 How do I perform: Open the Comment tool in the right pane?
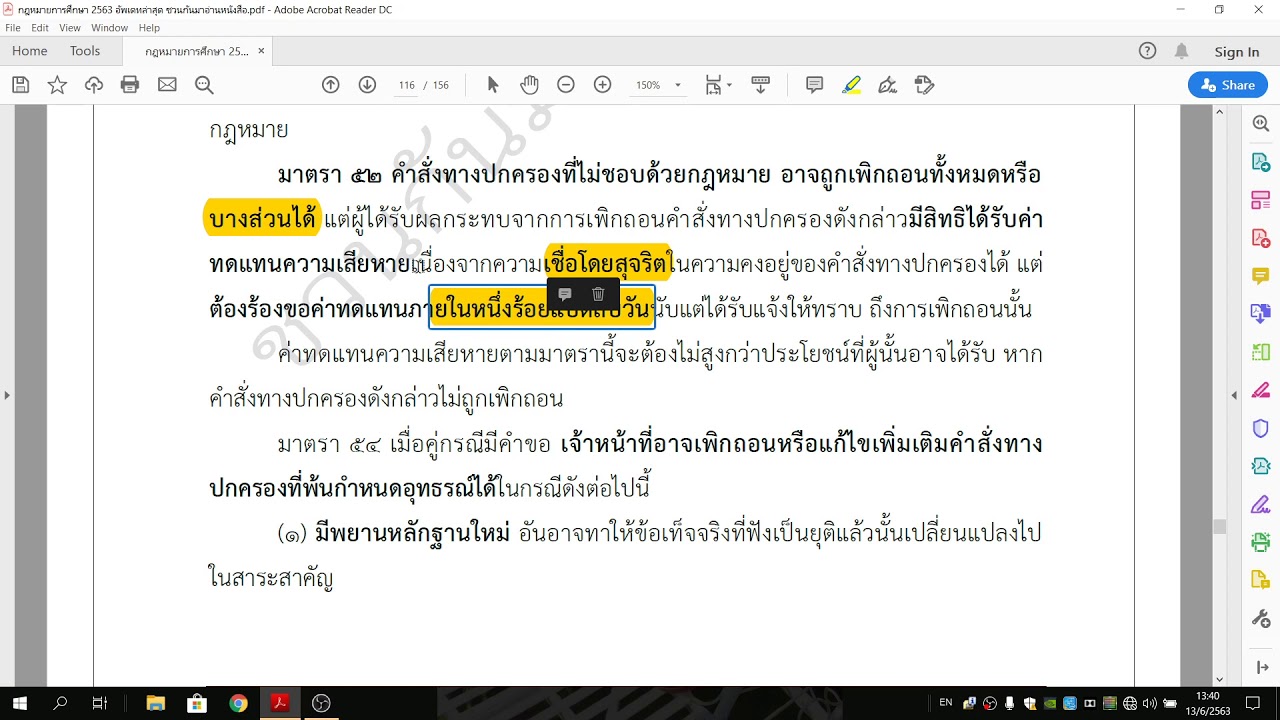(x=1261, y=276)
